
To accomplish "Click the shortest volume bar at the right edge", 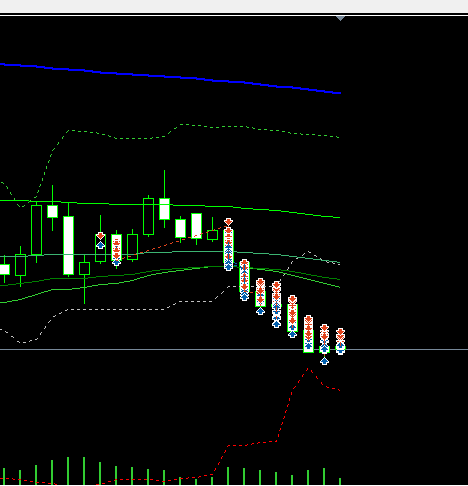I will pos(340,481).
